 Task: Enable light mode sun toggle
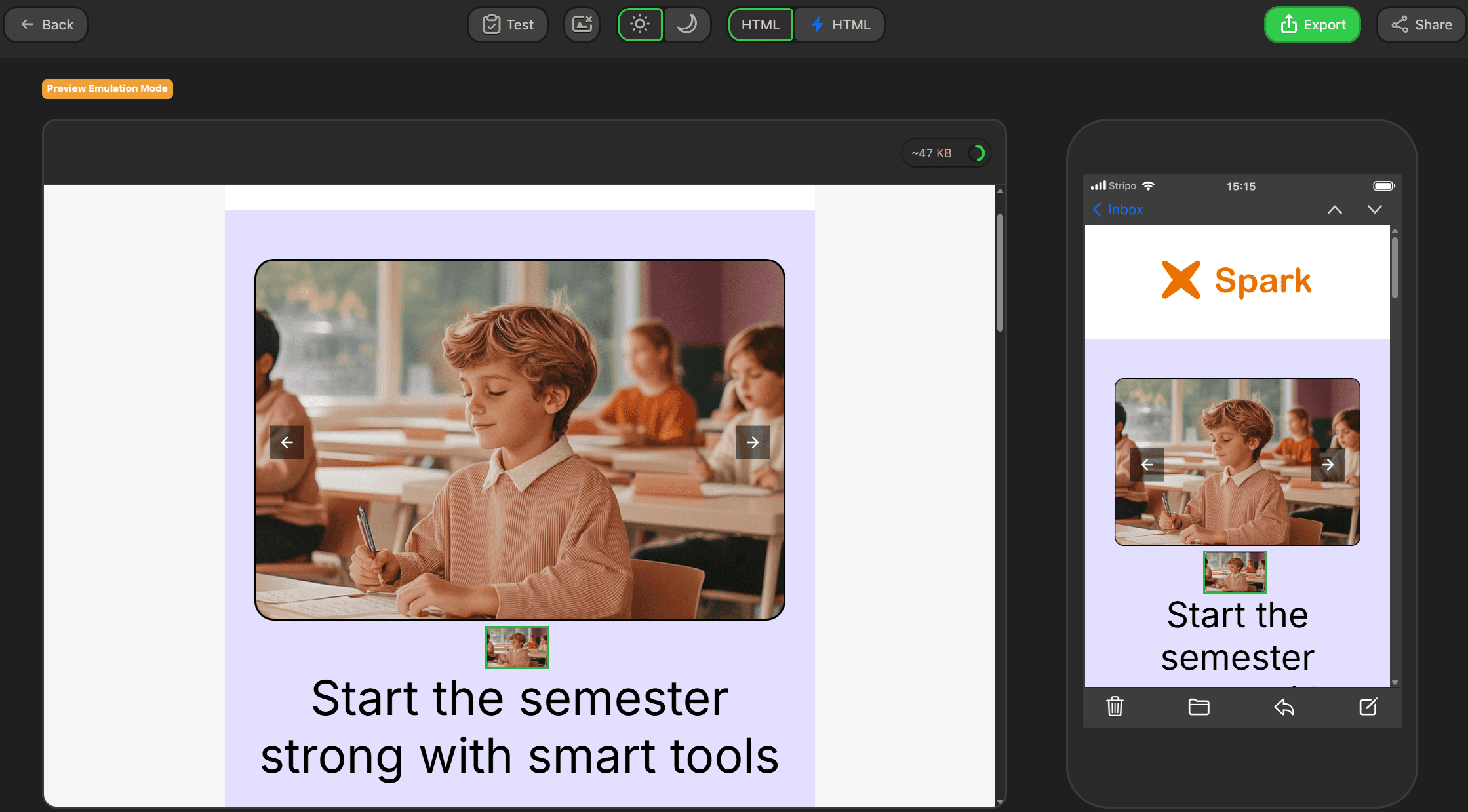point(640,24)
